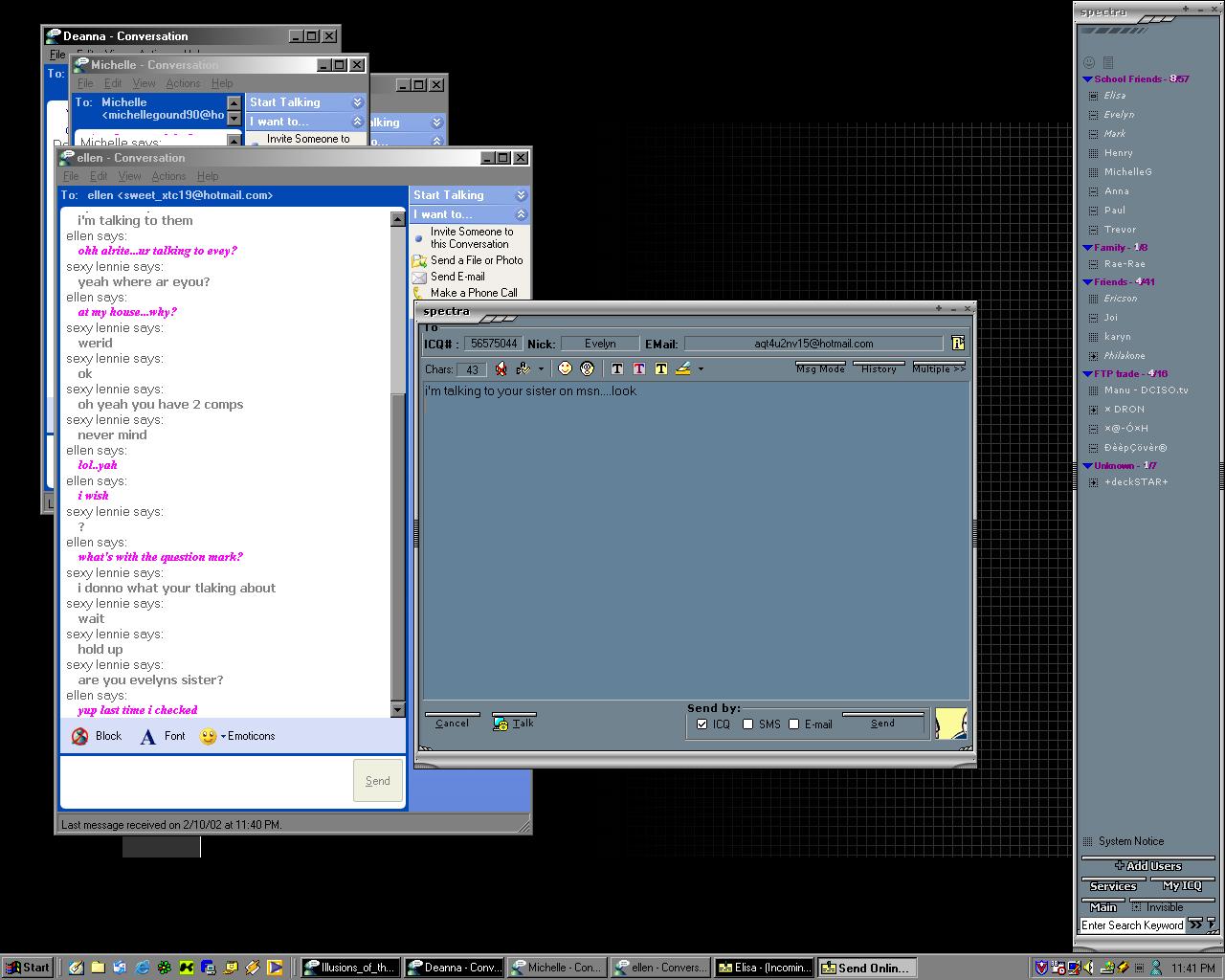This screenshot has width=1225, height=980.
Task: Click the MSN person icon in system tray
Action: (x=1155, y=968)
